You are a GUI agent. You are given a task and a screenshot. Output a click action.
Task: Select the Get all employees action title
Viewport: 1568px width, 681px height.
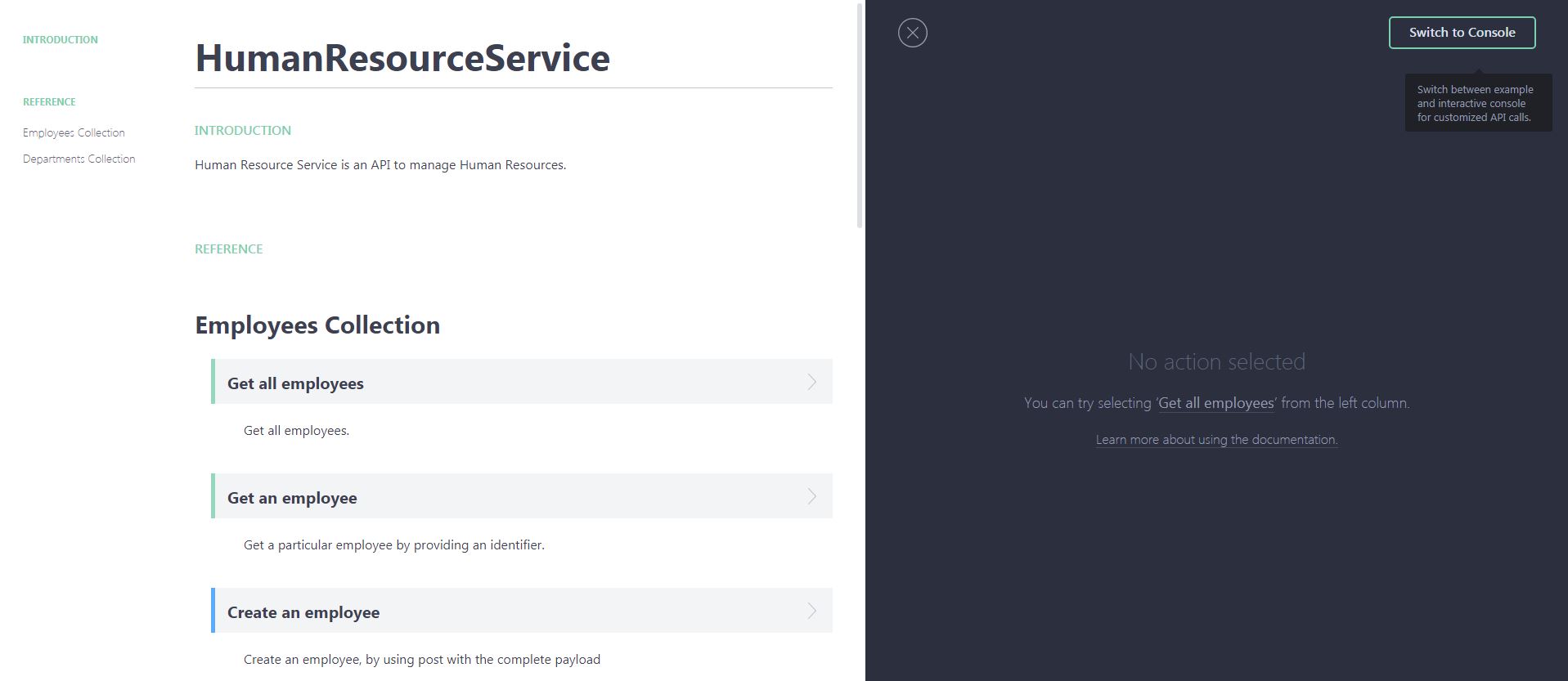[295, 383]
